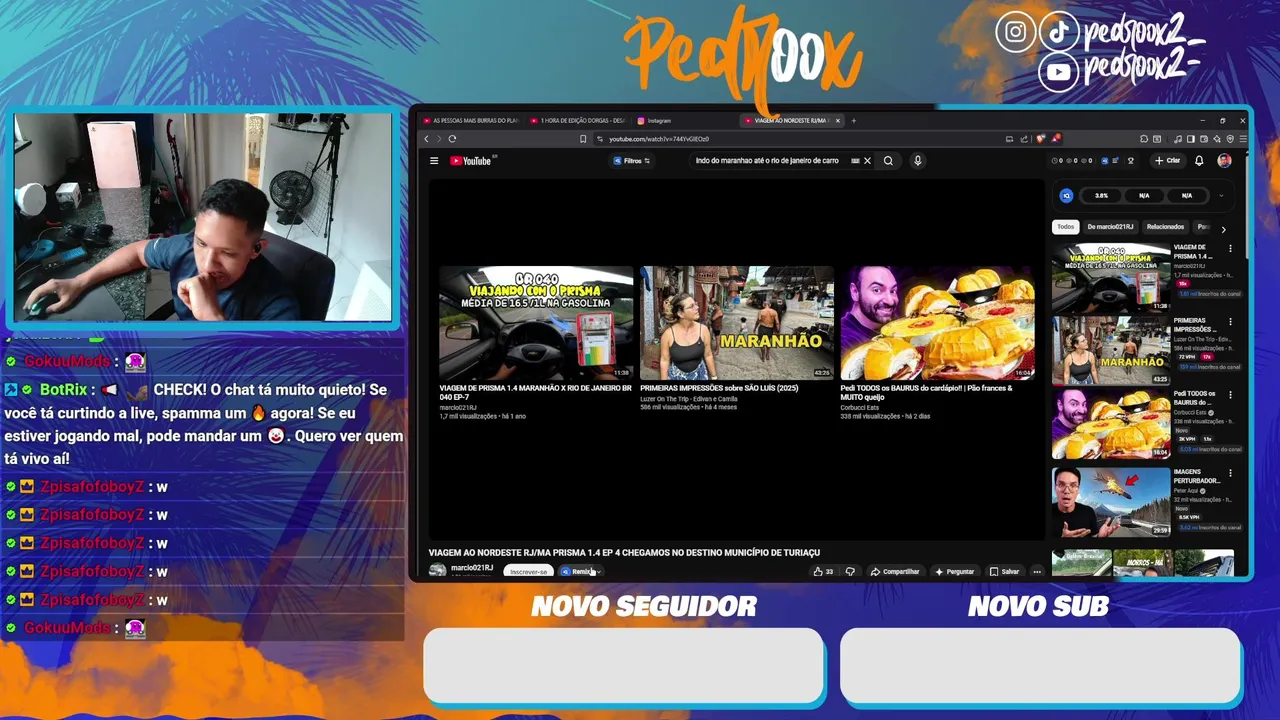
Task: Open options for VIAGEM DE PRISMA suggestion
Action: tap(1230, 249)
